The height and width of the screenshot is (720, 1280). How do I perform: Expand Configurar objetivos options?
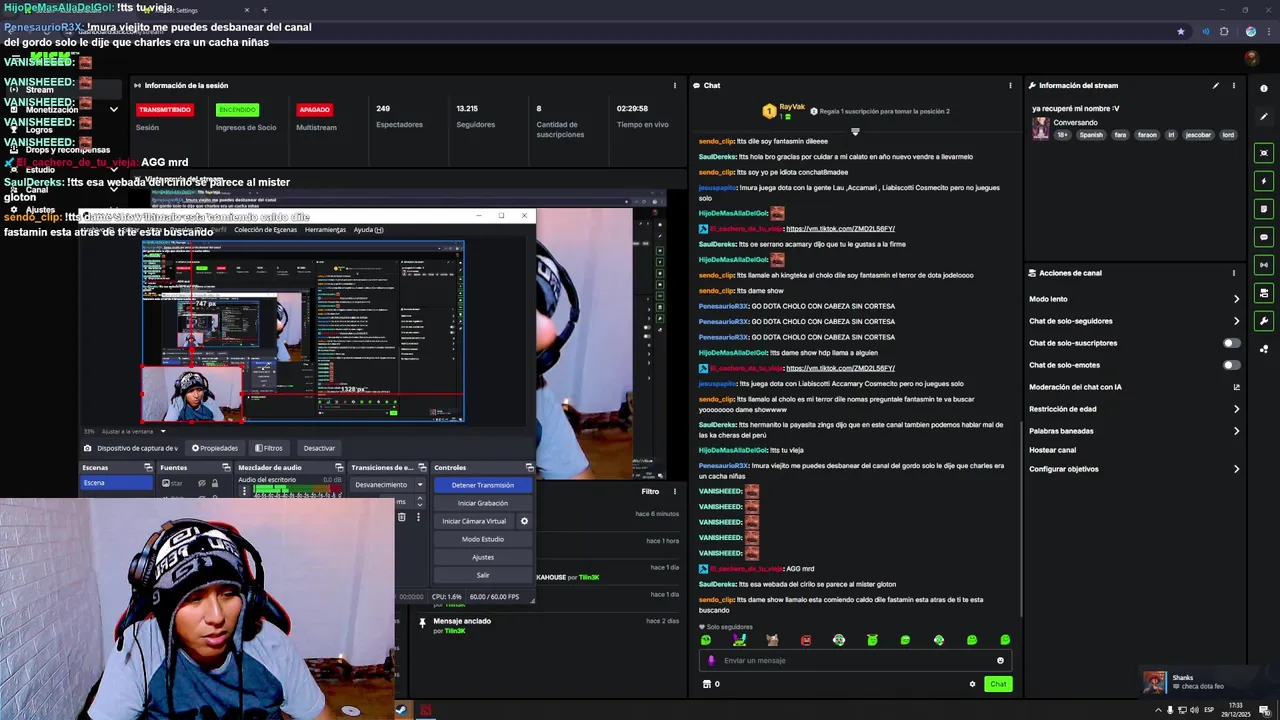click(1236, 469)
